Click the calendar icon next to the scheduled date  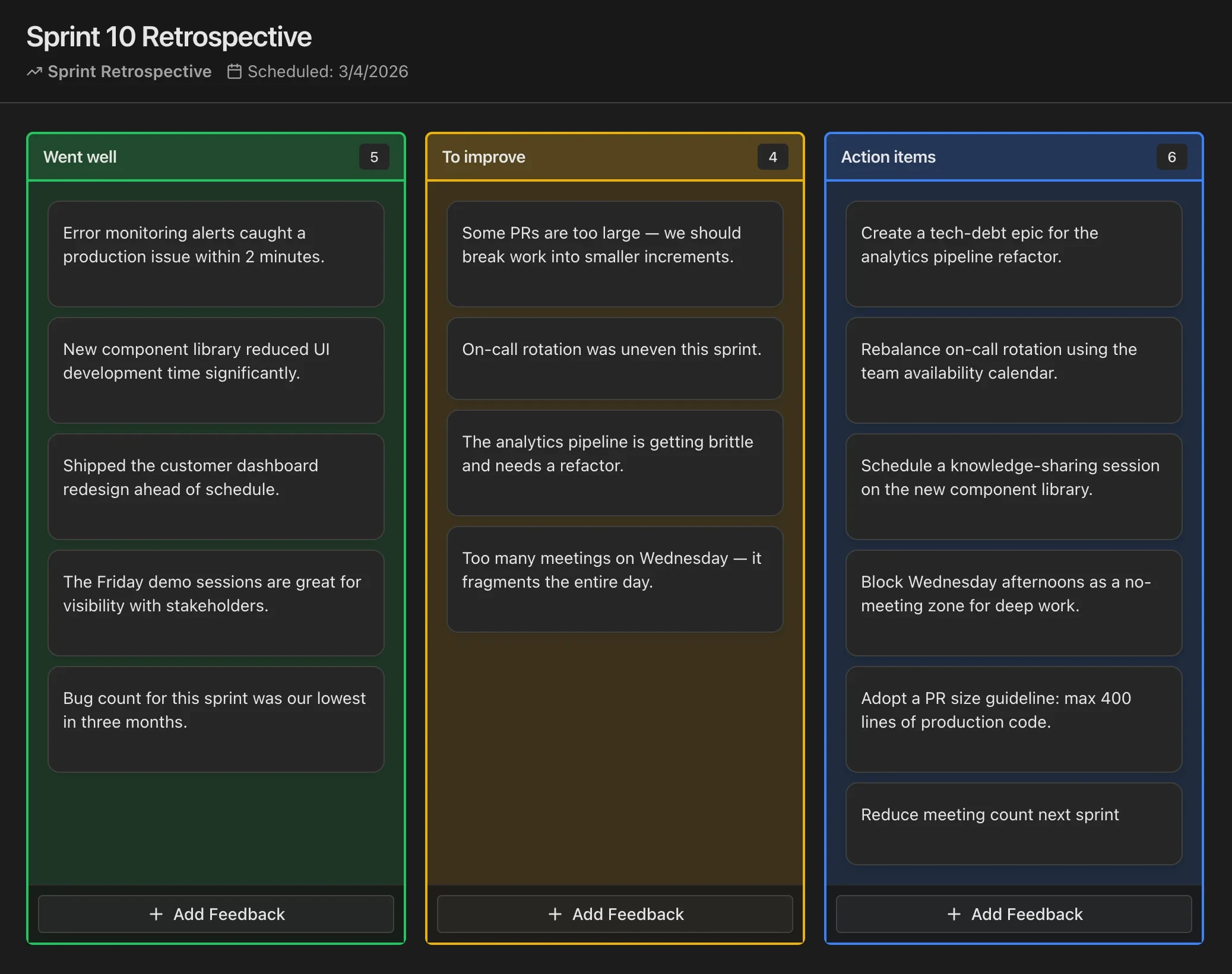point(235,71)
